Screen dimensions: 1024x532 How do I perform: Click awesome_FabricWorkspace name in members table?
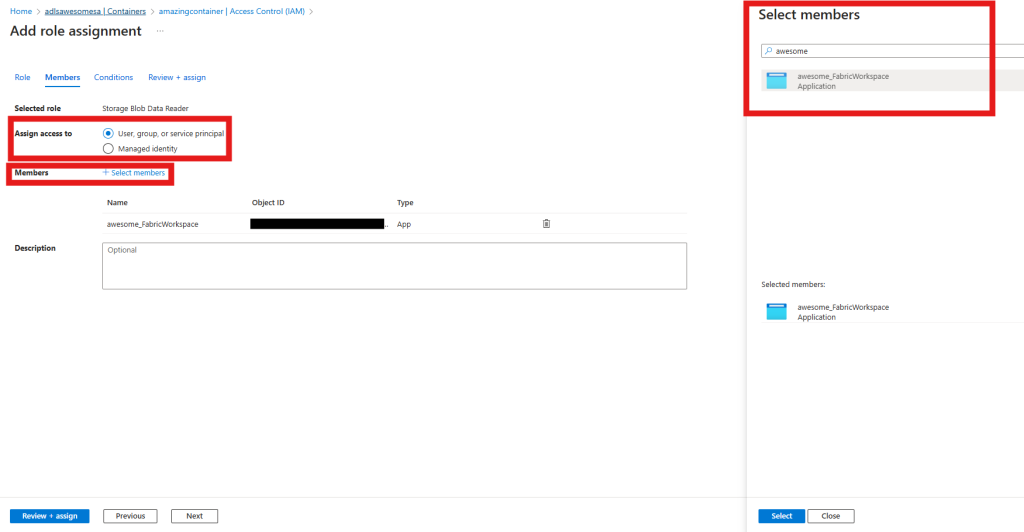(152, 224)
